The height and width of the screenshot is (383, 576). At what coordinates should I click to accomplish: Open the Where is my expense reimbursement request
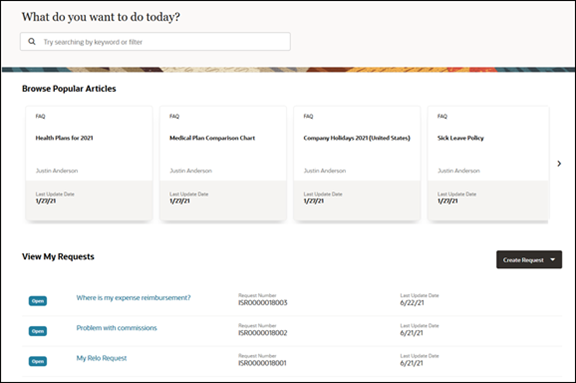(133, 298)
